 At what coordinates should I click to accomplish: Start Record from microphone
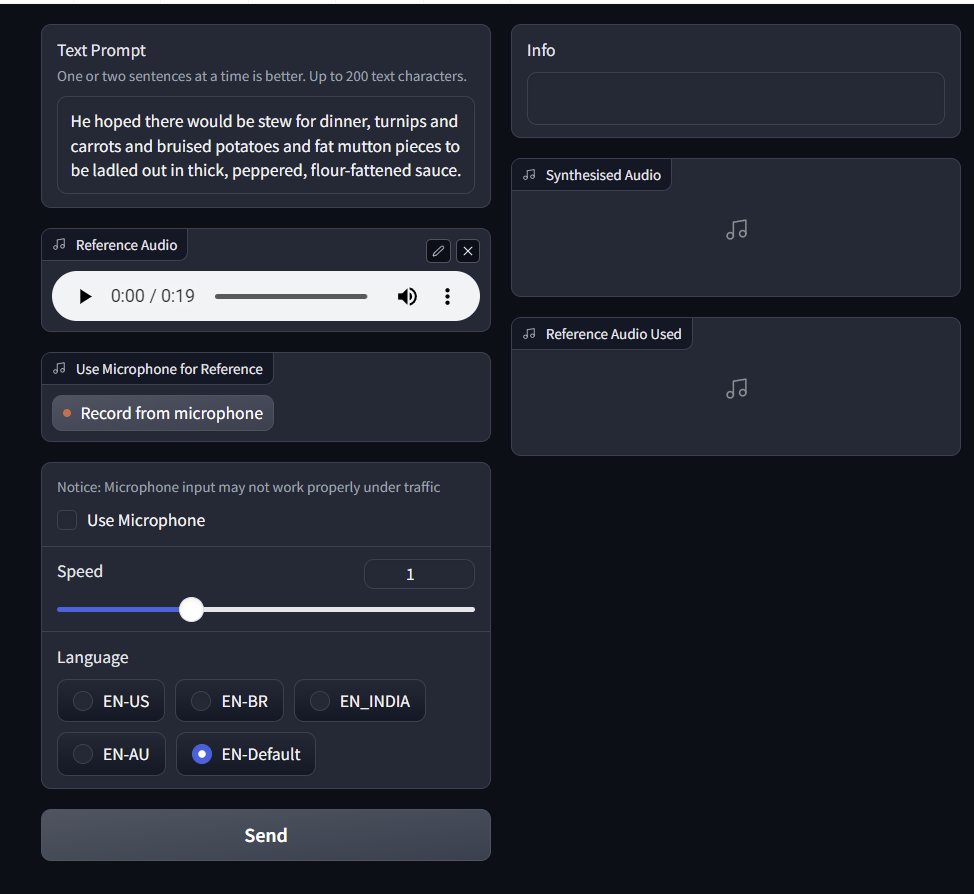(163, 413)
